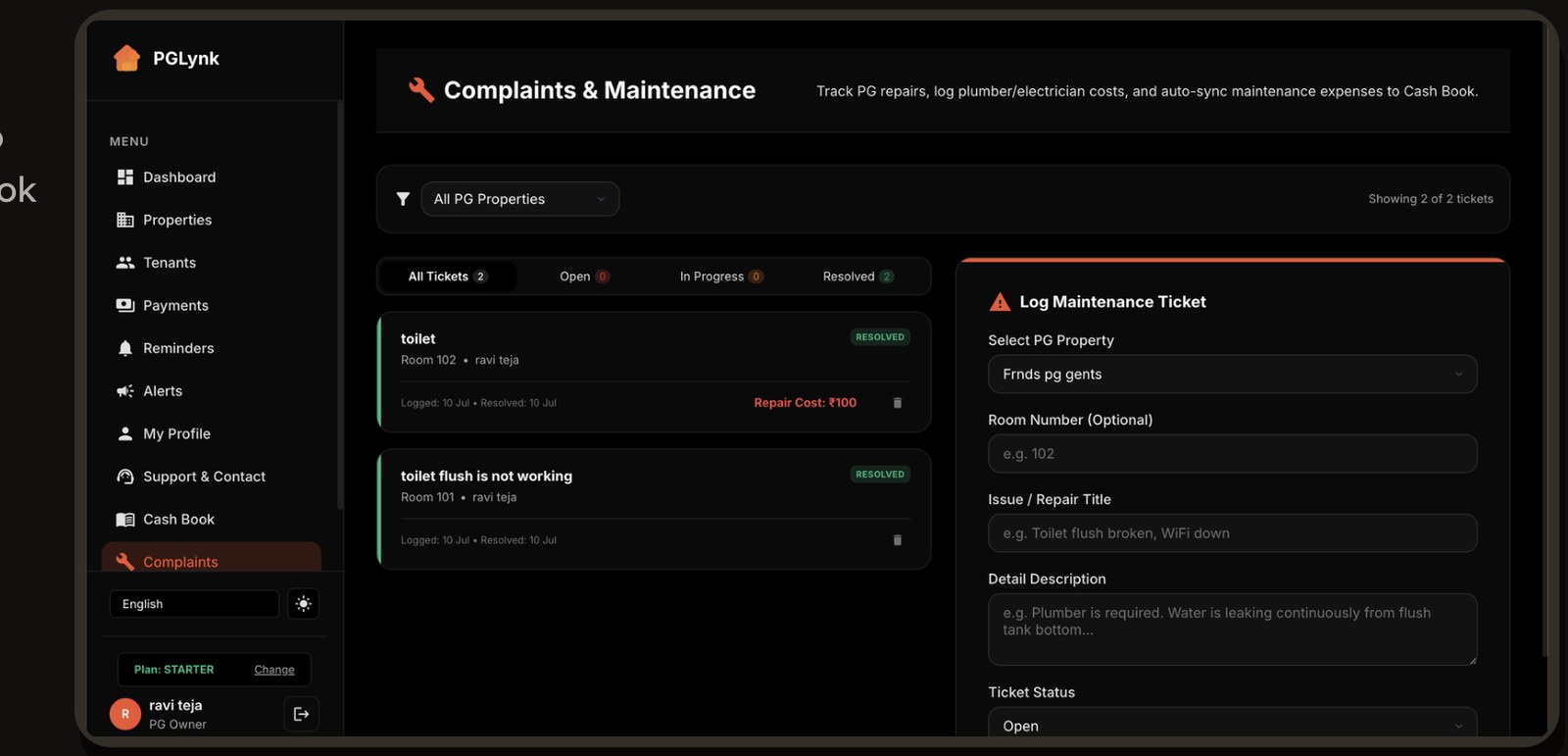Click the logout icon beside ravi teja
Image resolution: width=1568 pixels, height=756 pixels.
click(x=301, y=714)
